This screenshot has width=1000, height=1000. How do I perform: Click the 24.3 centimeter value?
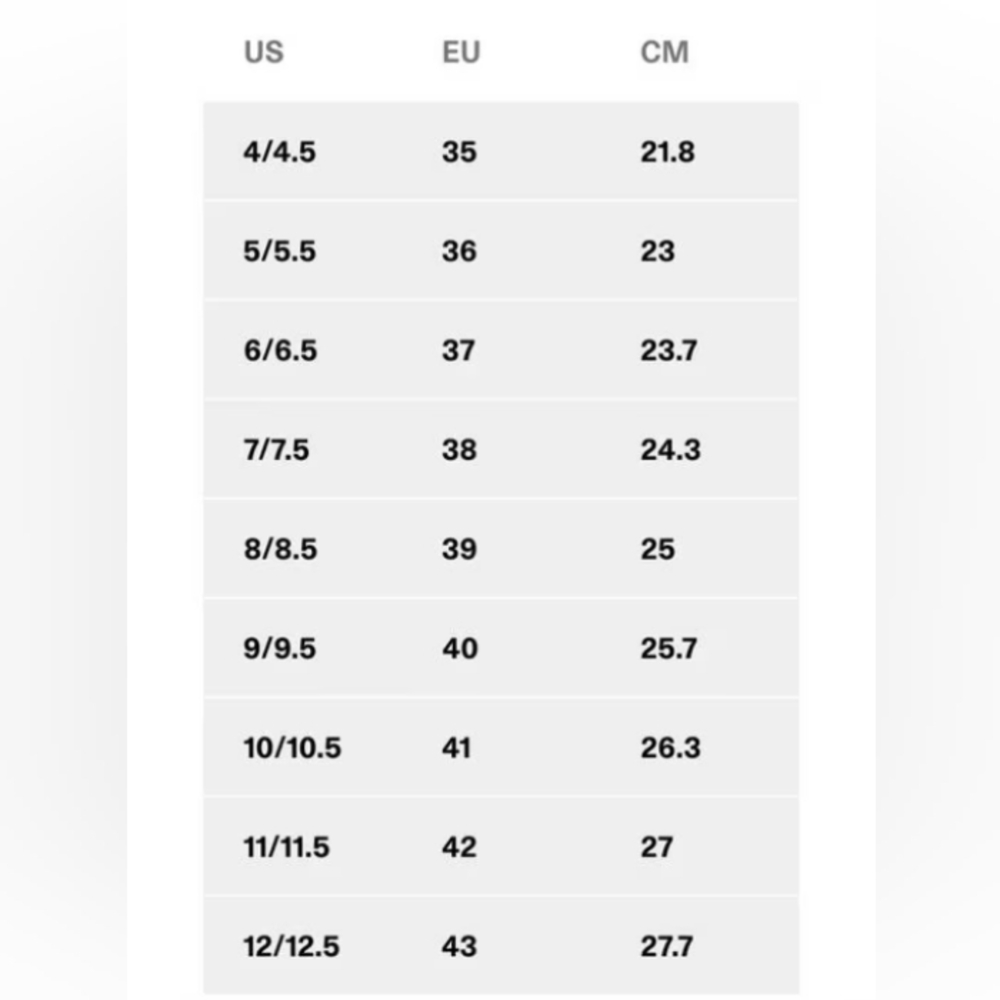pyautogui.click(x=670, y=450)
